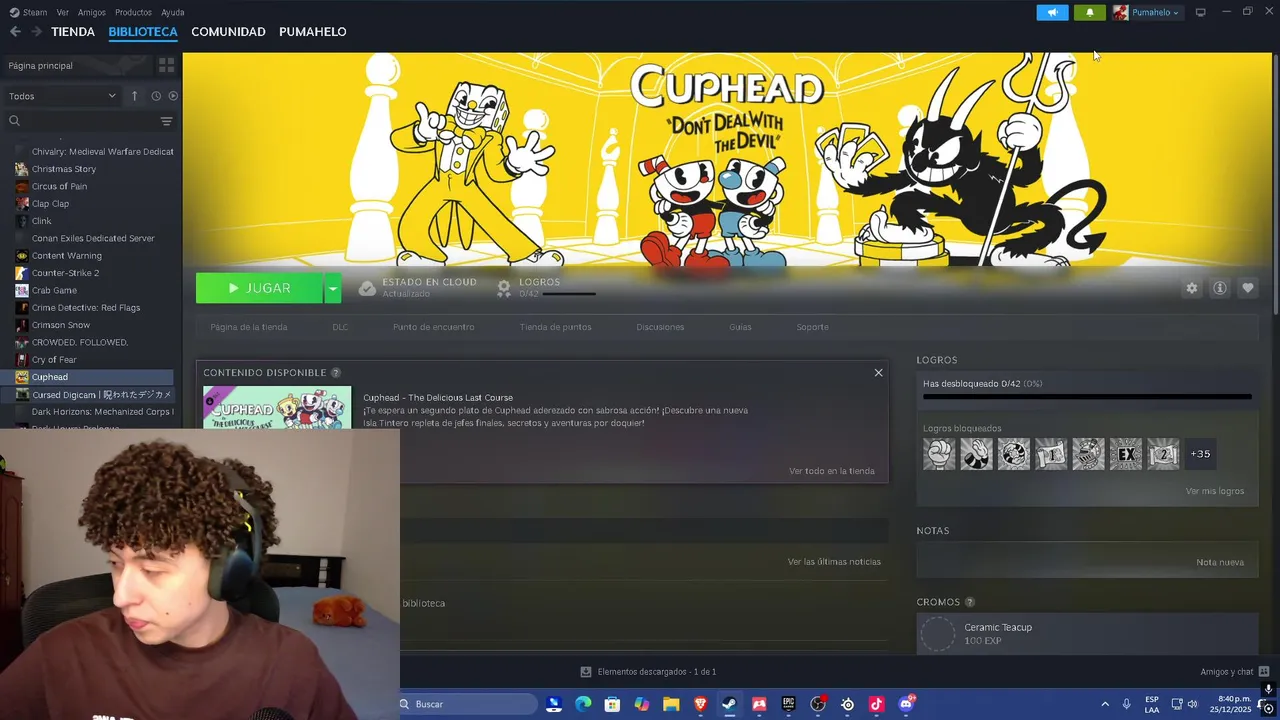Open the Ayuda menu
This screenshot has width=1280, height=720.
pos(173,12)
